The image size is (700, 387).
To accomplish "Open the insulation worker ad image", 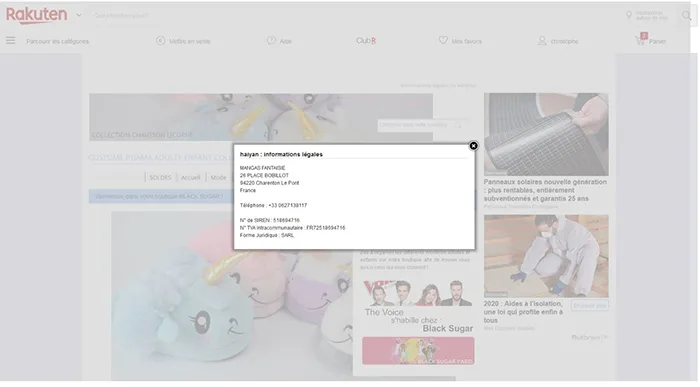I will pos(546,256).
